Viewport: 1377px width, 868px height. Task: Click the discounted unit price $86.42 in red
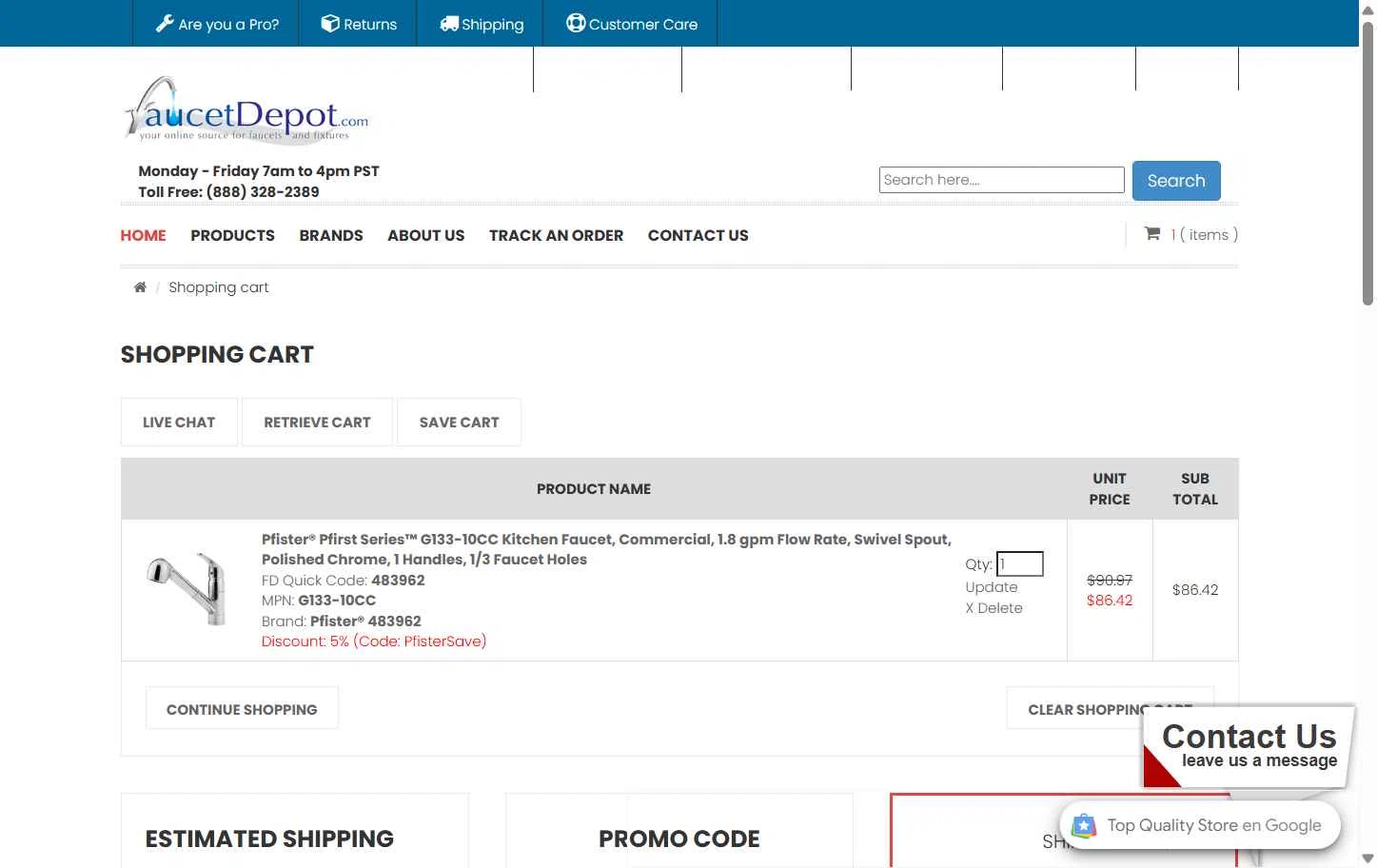(1110, 601)
